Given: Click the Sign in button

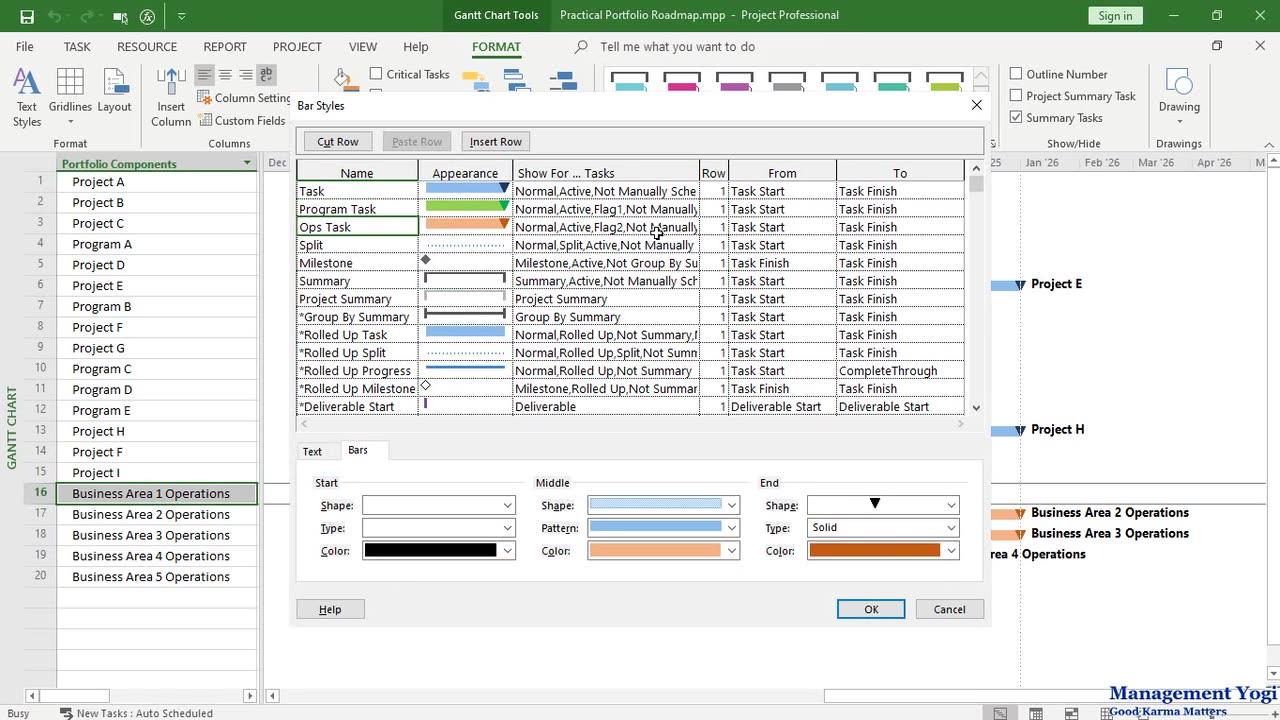Looking at the screenshot, I should (1115, 16).
